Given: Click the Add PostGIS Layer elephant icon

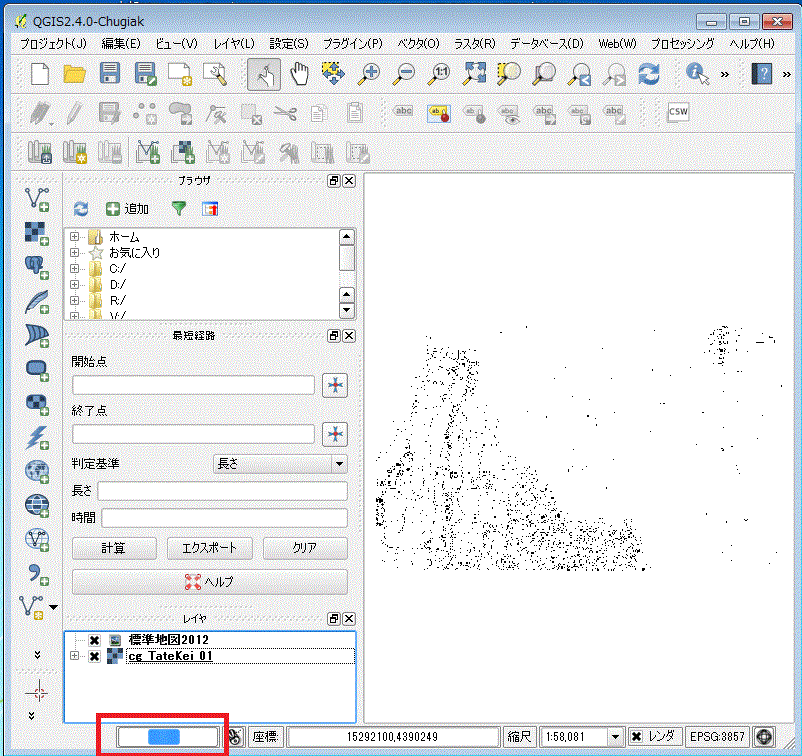Looking at the screenshot, I should (37, 266).
